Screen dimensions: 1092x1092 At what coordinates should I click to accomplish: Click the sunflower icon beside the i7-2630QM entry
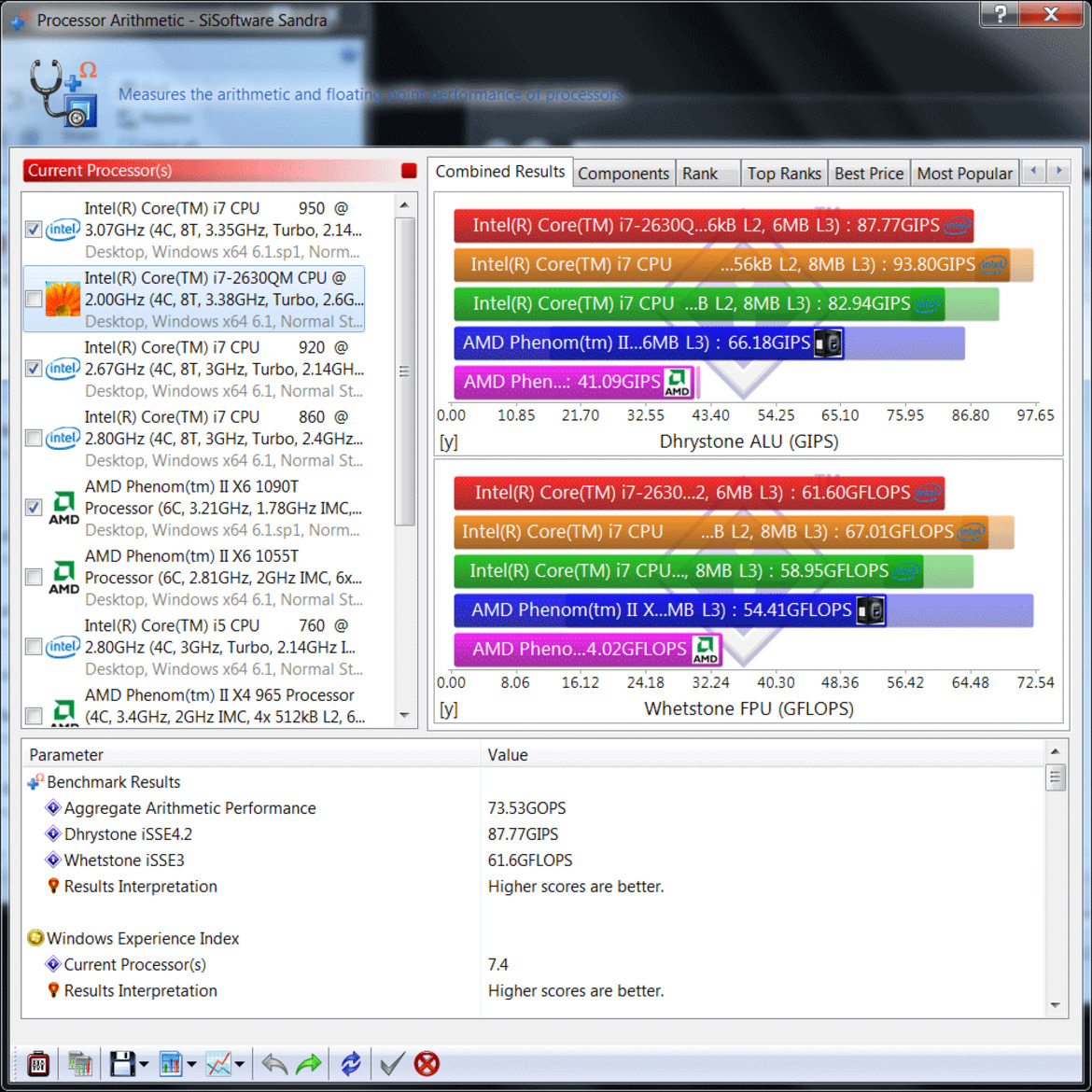pos(63,299)
